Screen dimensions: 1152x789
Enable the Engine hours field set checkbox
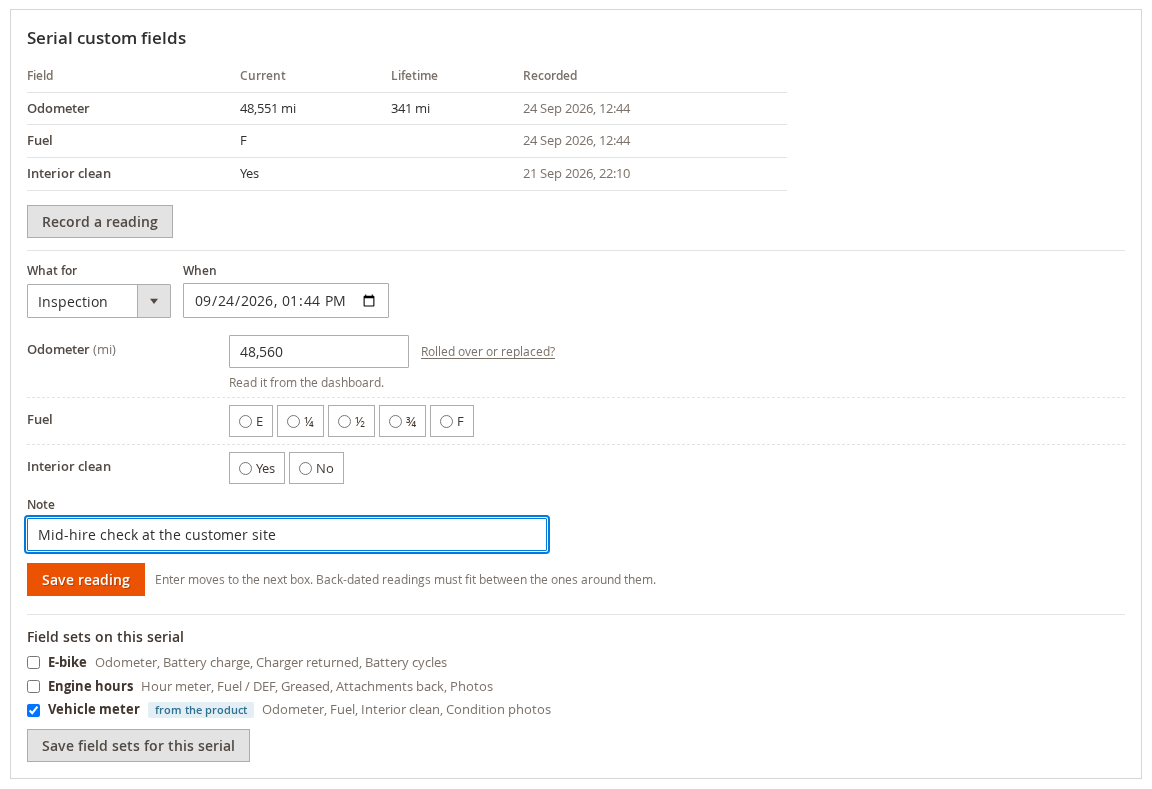[34, 686]
